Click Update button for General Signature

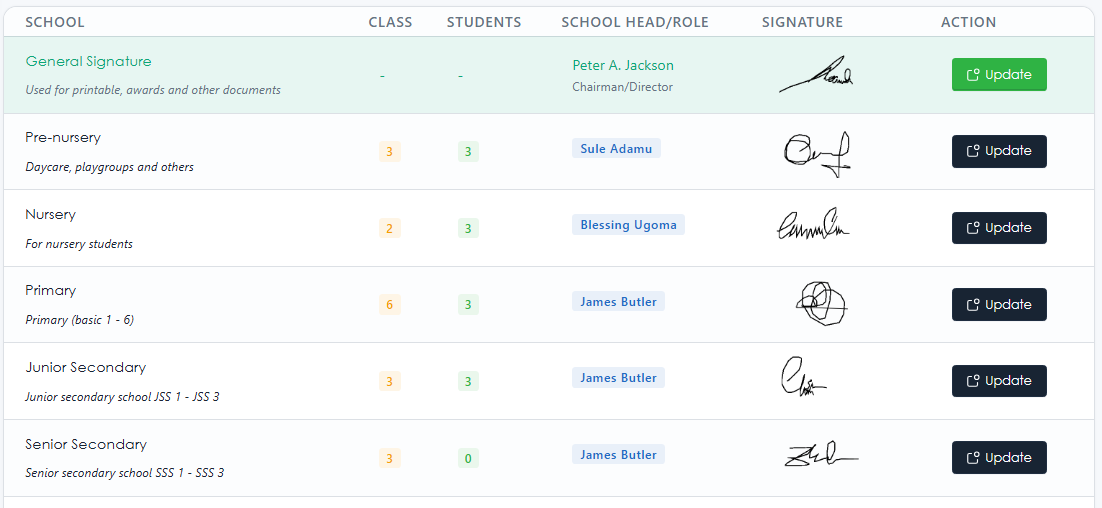pos(998,75)
